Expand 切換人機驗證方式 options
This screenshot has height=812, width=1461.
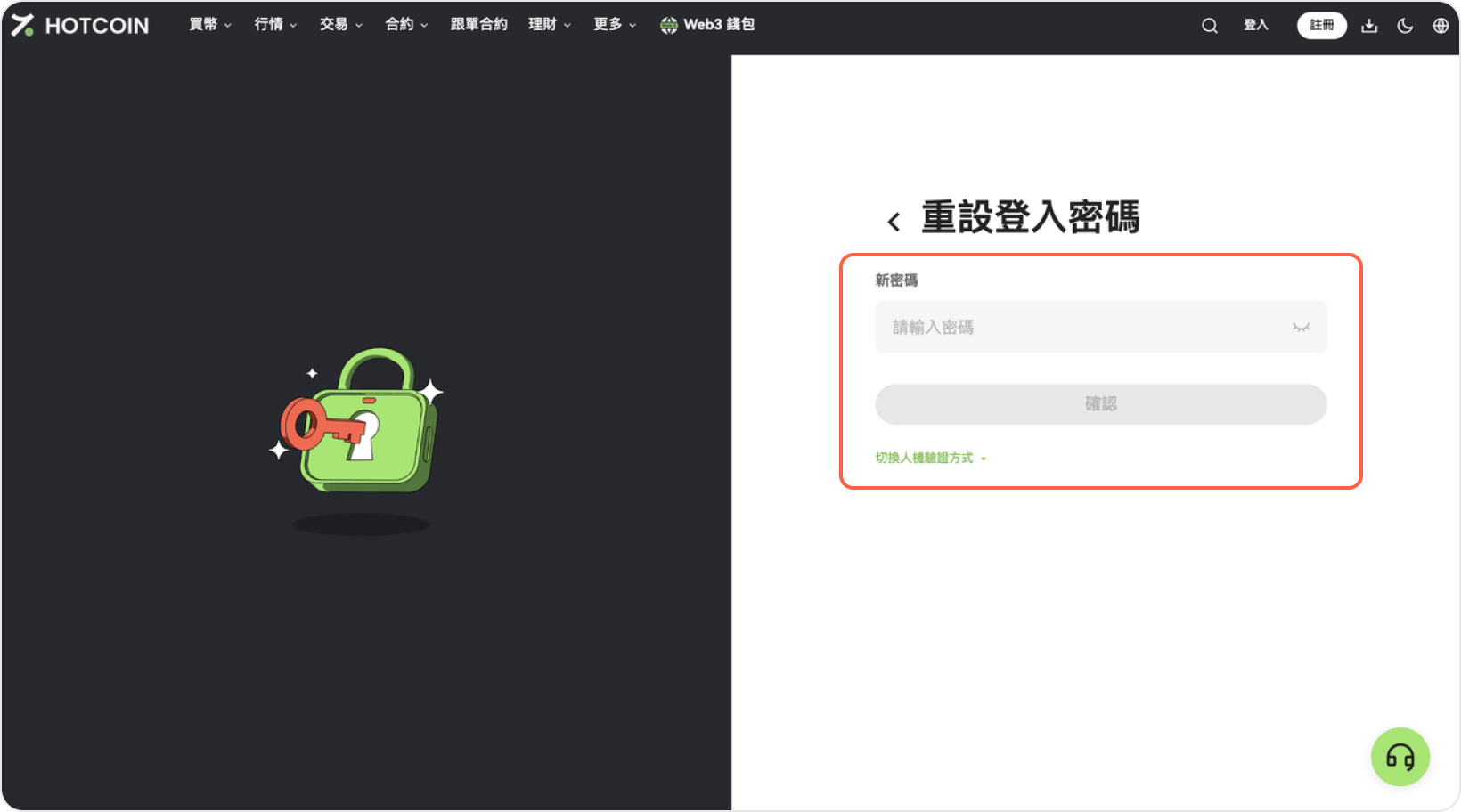930,458
